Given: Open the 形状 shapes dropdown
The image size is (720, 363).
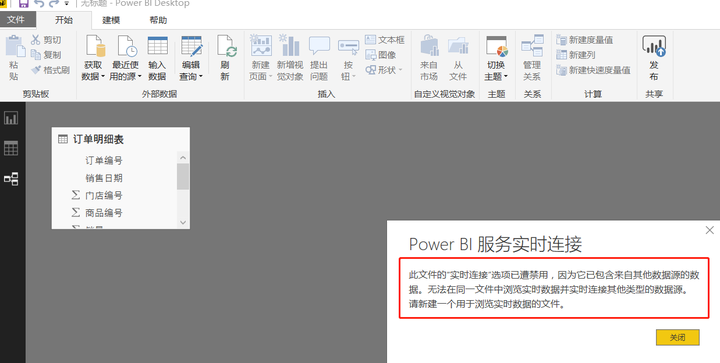Looking at the screenshot, I should 383,70.
